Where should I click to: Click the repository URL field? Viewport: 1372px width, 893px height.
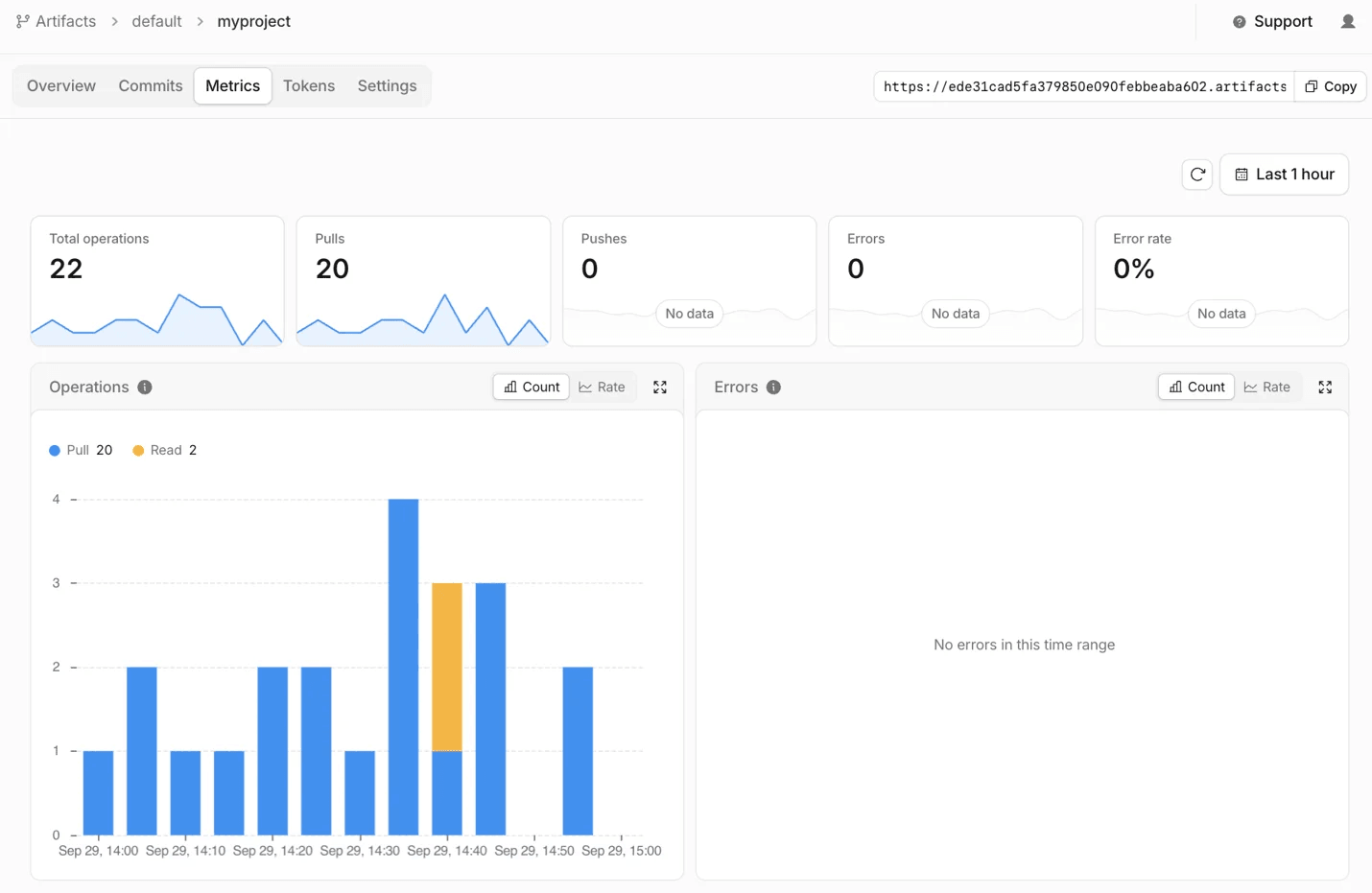[x=1084, y=86]
